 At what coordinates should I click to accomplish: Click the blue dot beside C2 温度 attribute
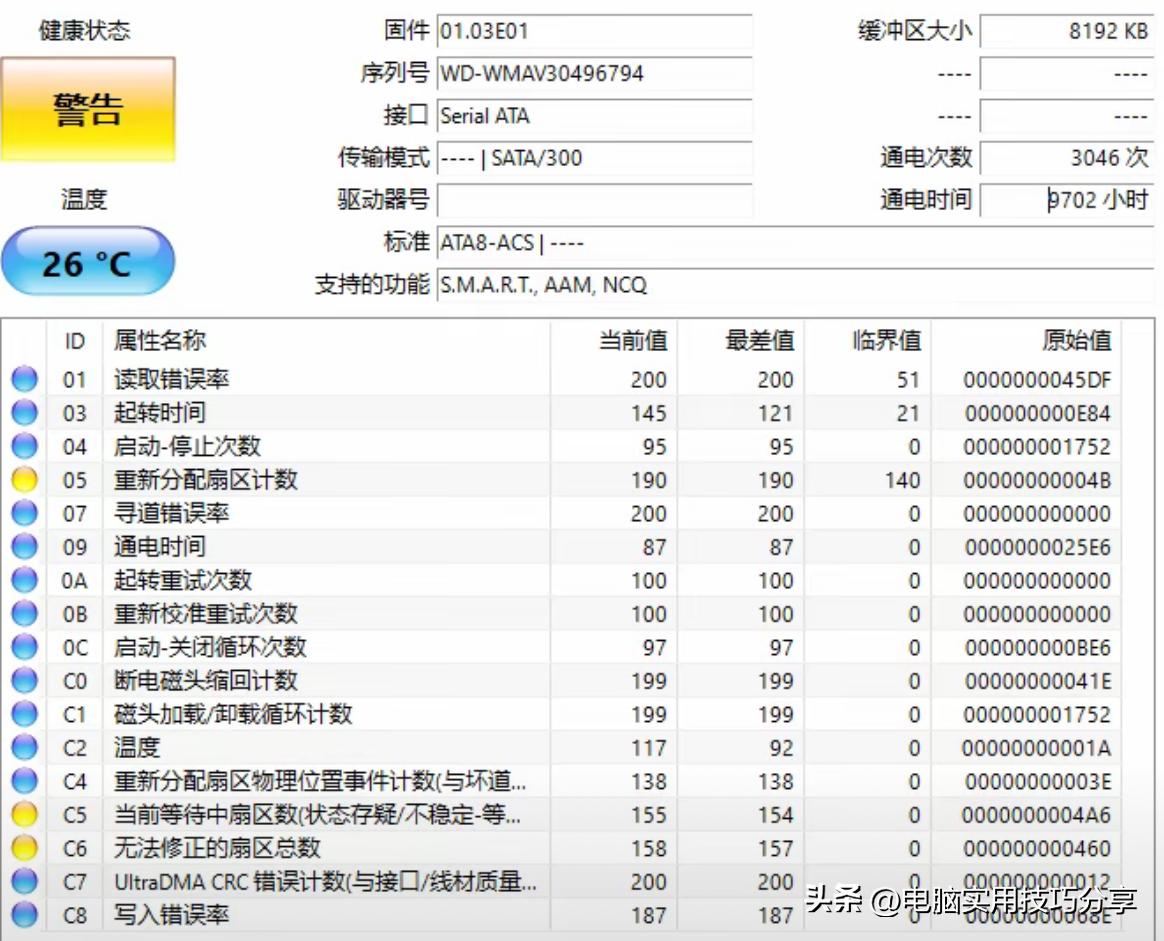point(22,747)
